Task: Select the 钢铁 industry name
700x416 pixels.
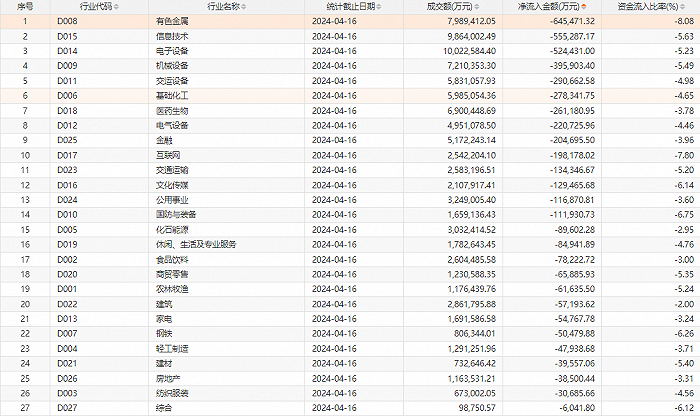Action: point(164,334)
